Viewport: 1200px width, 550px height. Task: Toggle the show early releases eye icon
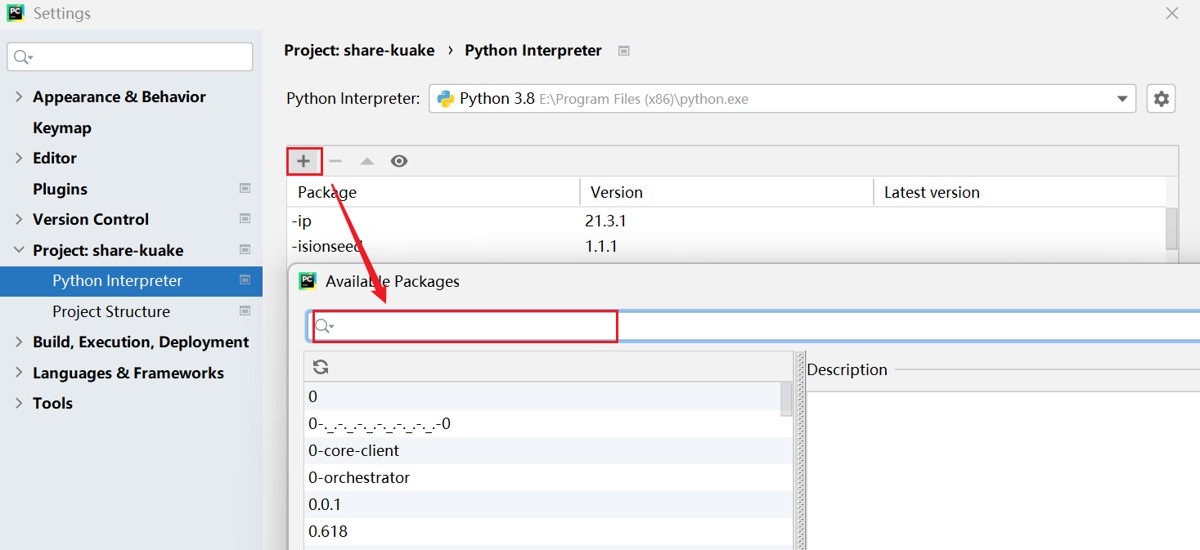(x=399, y=161)
